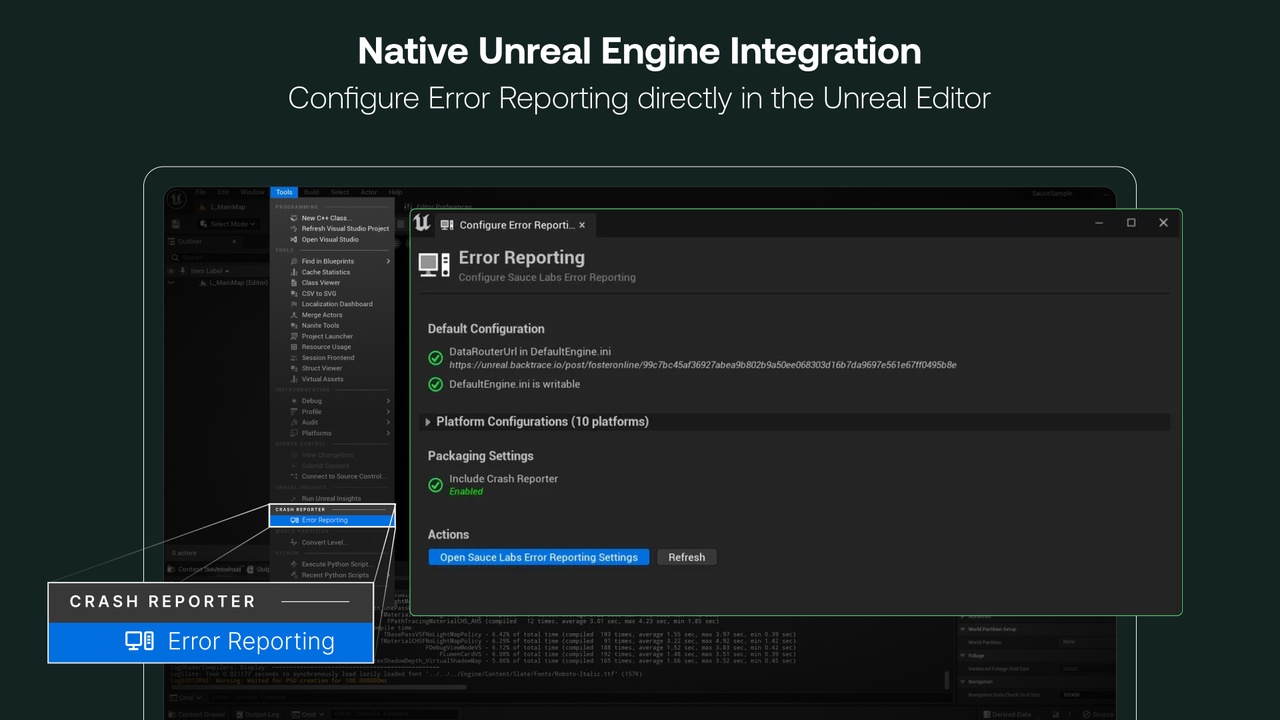
Task: Click the "0 actors" count in Outliner
Action: [x=184, y=553]
